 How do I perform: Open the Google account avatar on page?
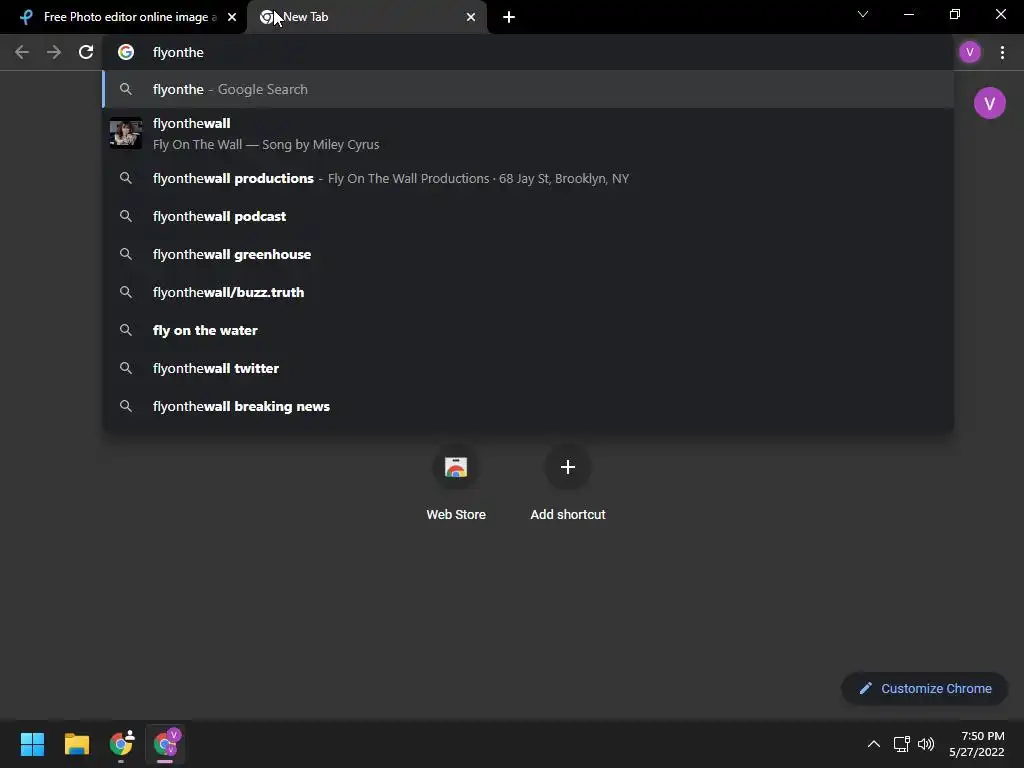pos(989,103)
